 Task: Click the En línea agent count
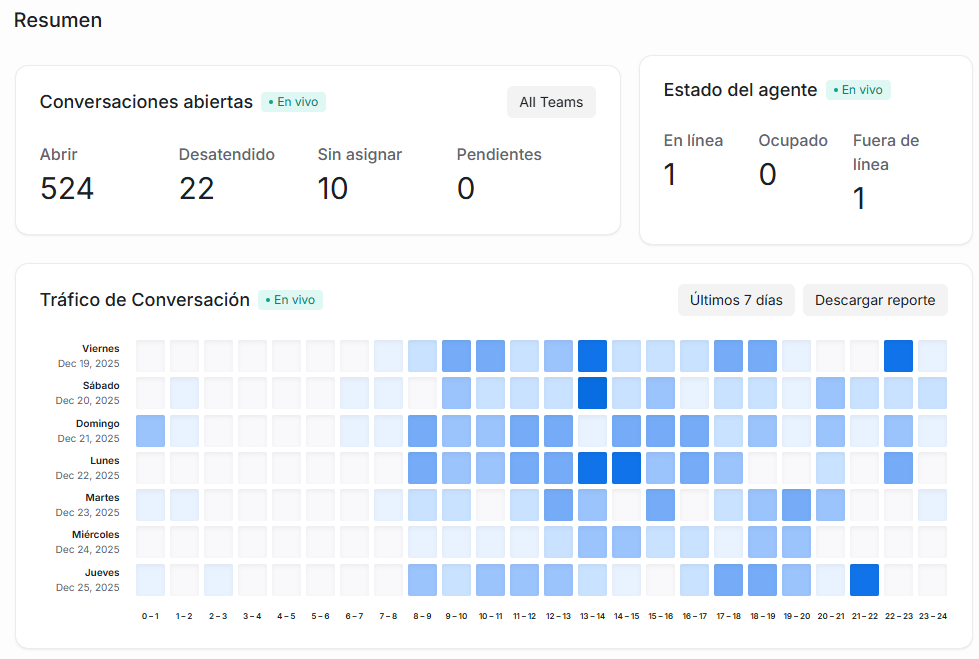(670, 174)
